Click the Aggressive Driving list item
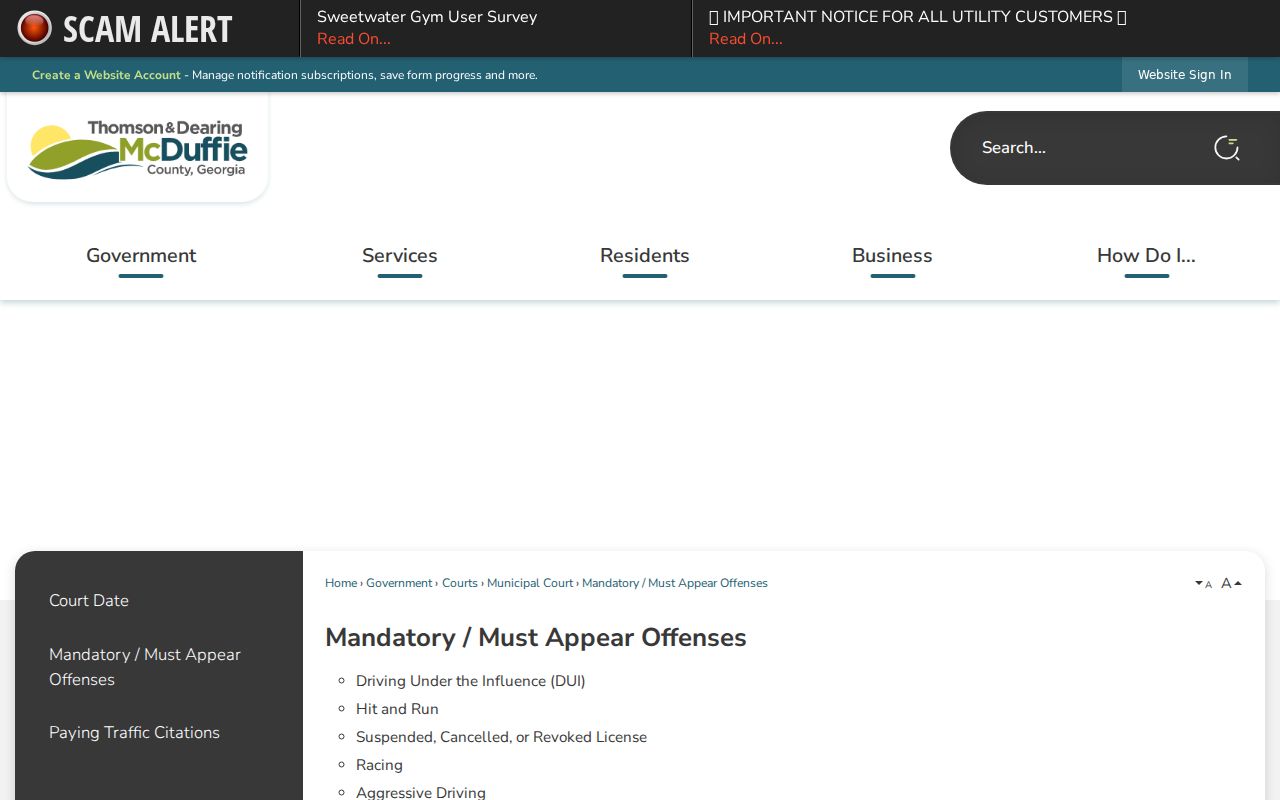Screen dimensions: 1280x800 (421, 792)
